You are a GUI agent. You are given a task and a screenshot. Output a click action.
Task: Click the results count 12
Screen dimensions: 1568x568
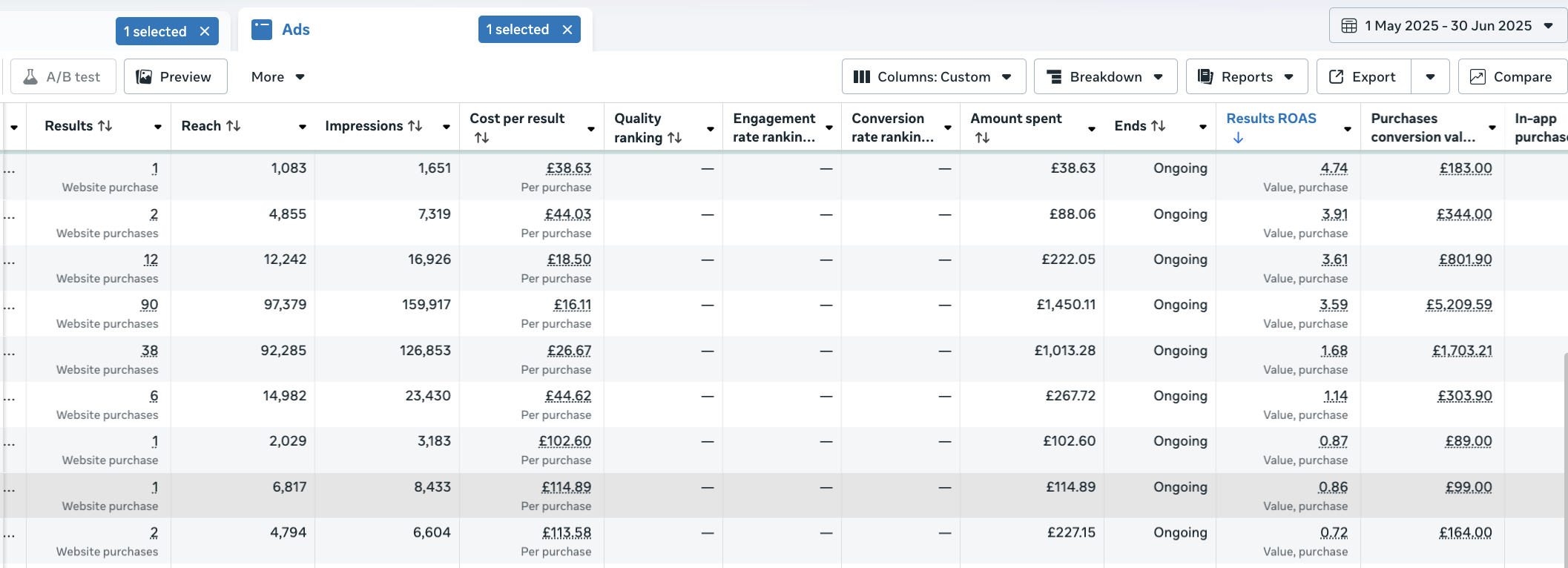[151, 260]
